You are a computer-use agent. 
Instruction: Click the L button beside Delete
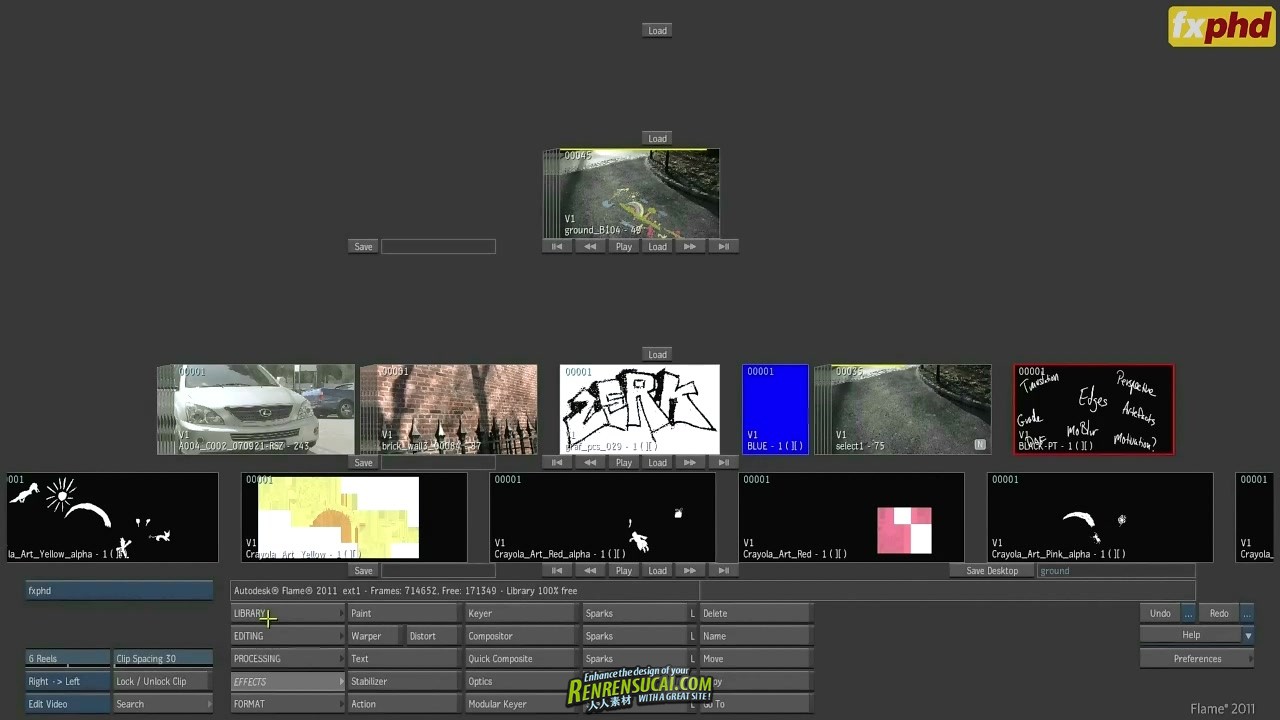692,613
